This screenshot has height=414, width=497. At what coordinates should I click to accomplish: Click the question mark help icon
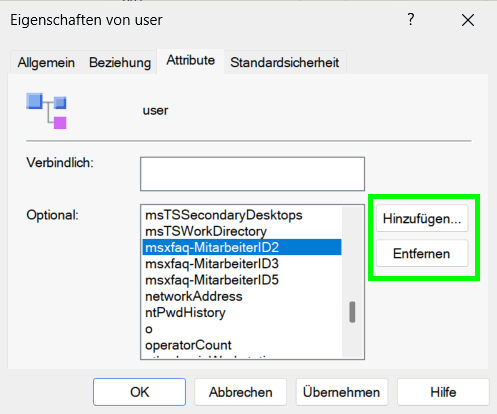[411, 20]
